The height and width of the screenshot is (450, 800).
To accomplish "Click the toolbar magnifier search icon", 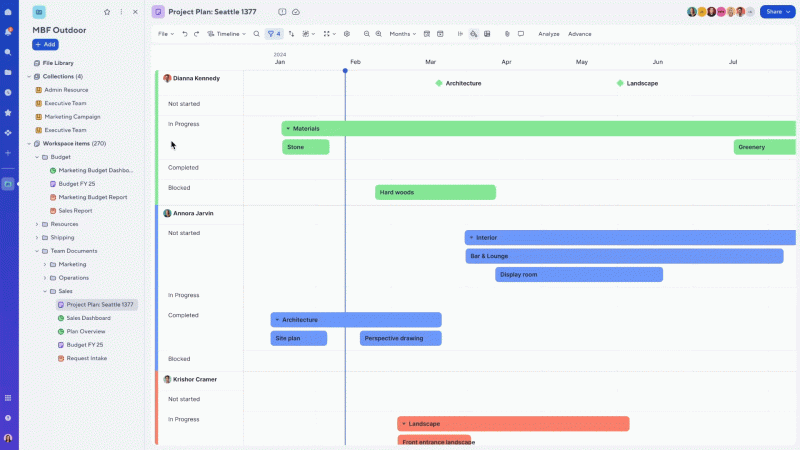I will coord(257,34).
